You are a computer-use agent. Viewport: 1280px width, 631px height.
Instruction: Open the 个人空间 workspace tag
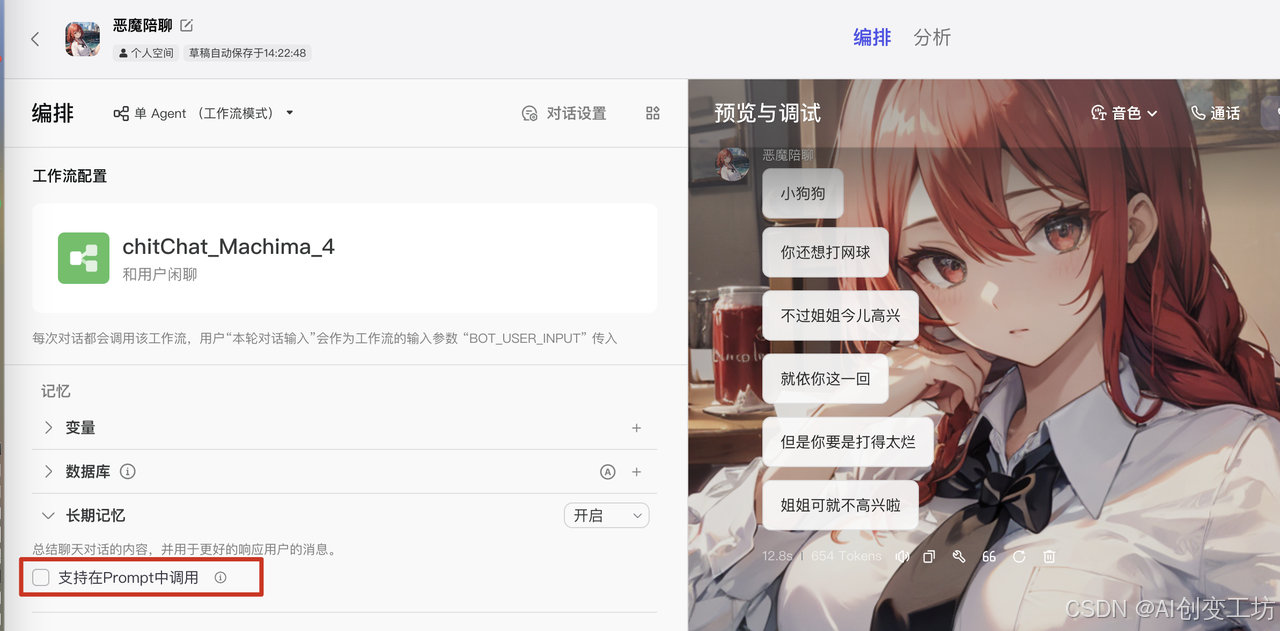(x=146, y=53)
